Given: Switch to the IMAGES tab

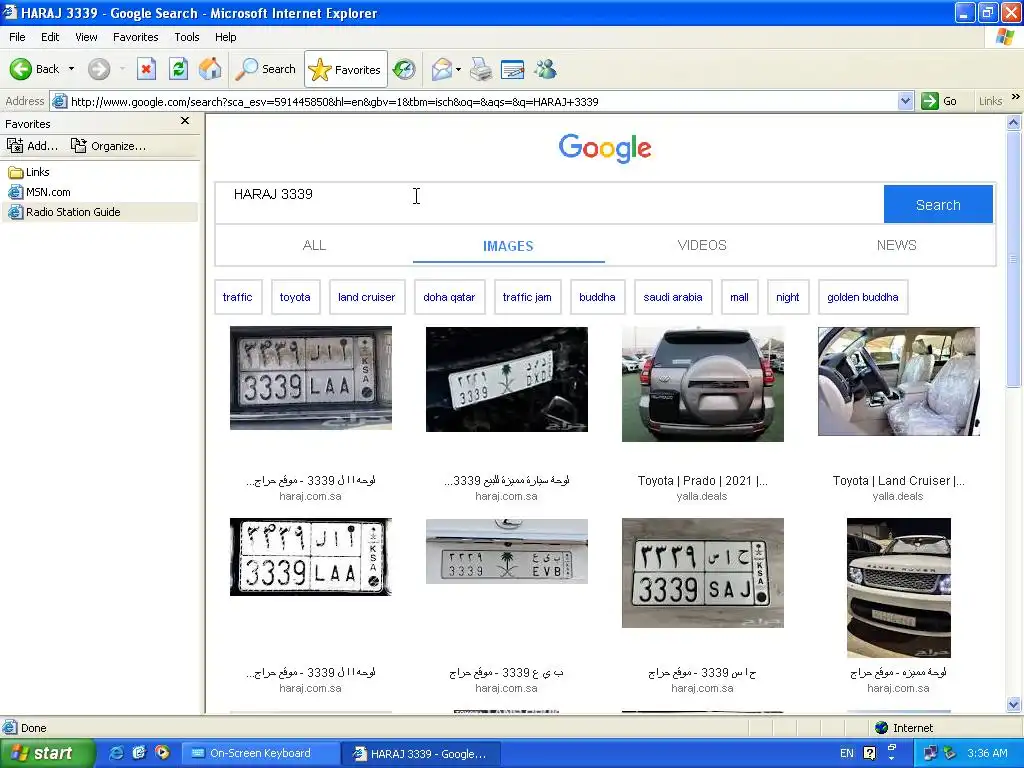Looking at the screenshot, I should click(508, 246).
